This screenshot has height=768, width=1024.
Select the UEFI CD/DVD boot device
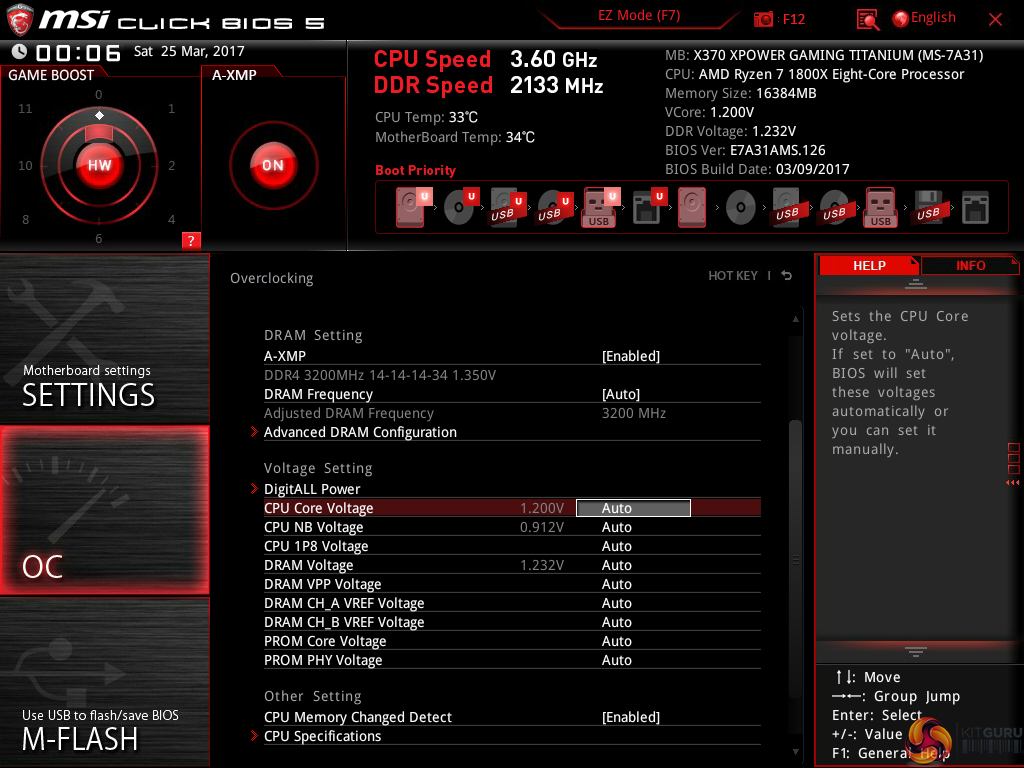460,208
